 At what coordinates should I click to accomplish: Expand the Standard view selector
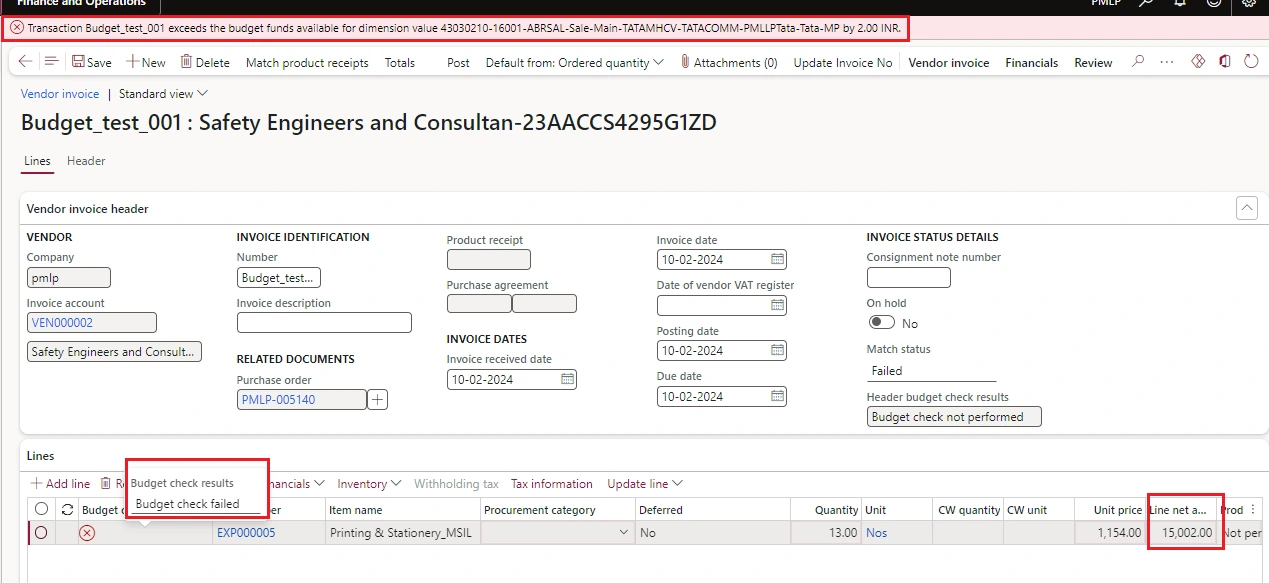point(163,94)
